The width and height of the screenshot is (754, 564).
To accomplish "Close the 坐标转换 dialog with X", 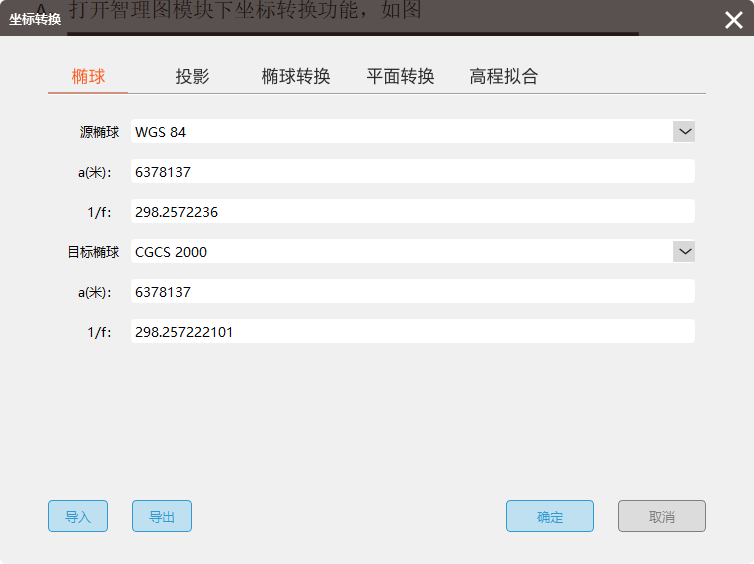I will 733,20.
